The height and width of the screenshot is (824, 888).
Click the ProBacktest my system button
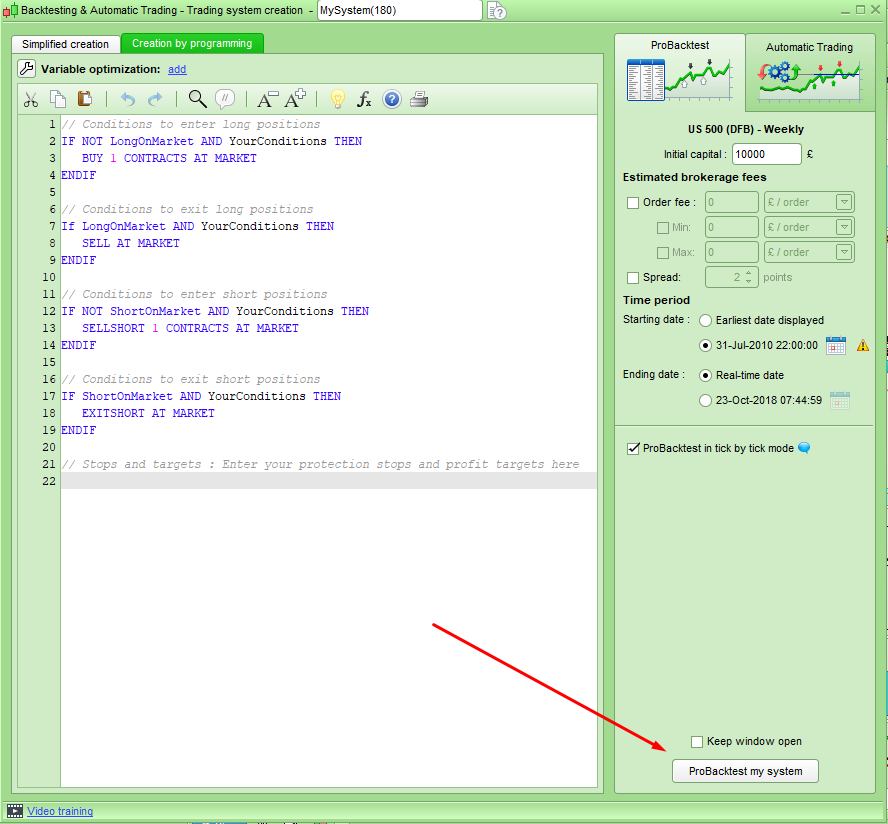745,771
